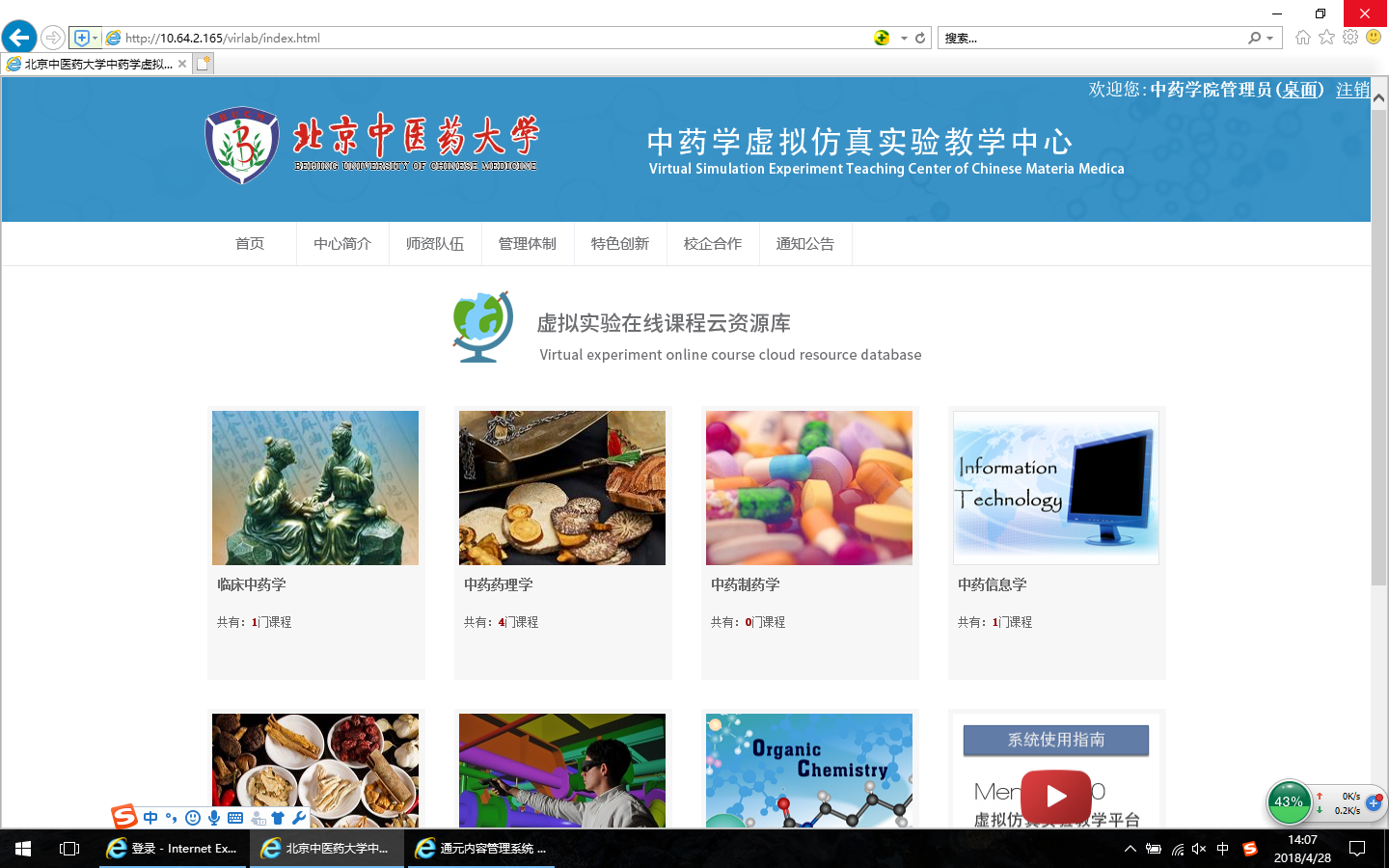
Task: Play the guide video red play button
Action: point(1056,796)
